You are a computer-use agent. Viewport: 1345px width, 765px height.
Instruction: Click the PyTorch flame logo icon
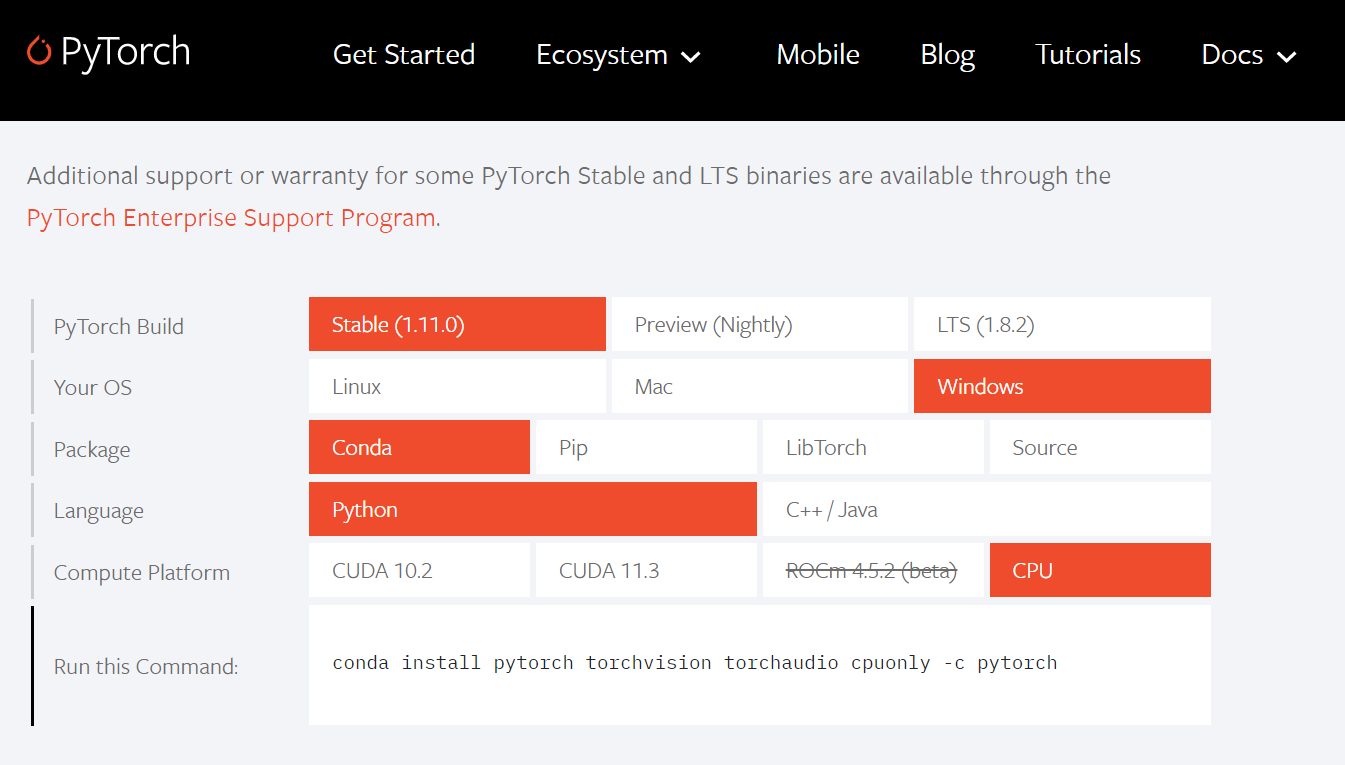(39, 51)
